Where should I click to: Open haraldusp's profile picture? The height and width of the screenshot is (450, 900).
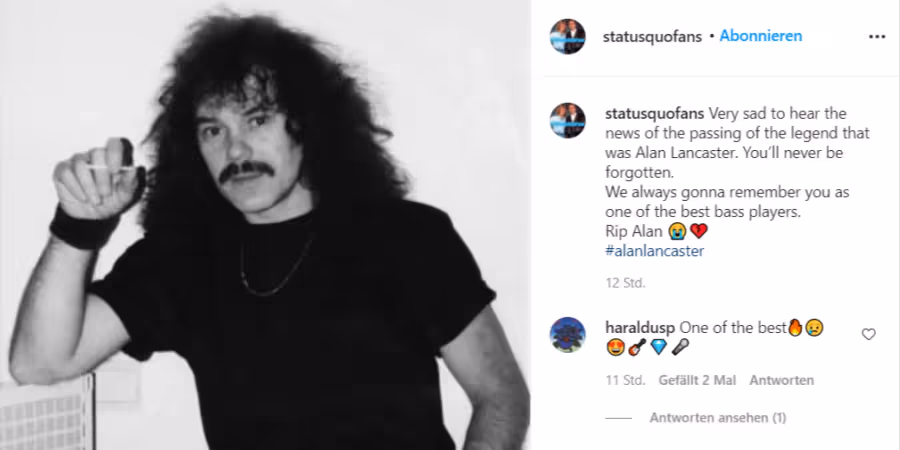[x=568, y=335]
